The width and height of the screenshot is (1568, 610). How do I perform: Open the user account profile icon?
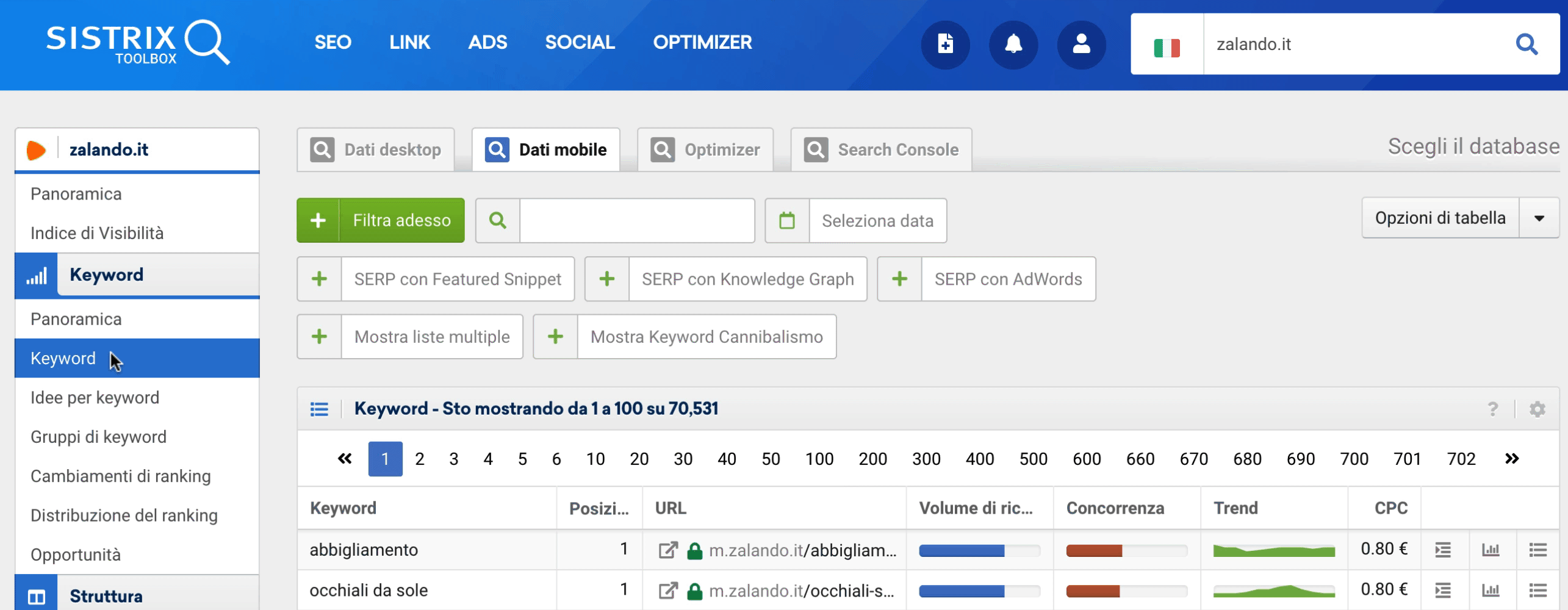(x=1081, y=44)
